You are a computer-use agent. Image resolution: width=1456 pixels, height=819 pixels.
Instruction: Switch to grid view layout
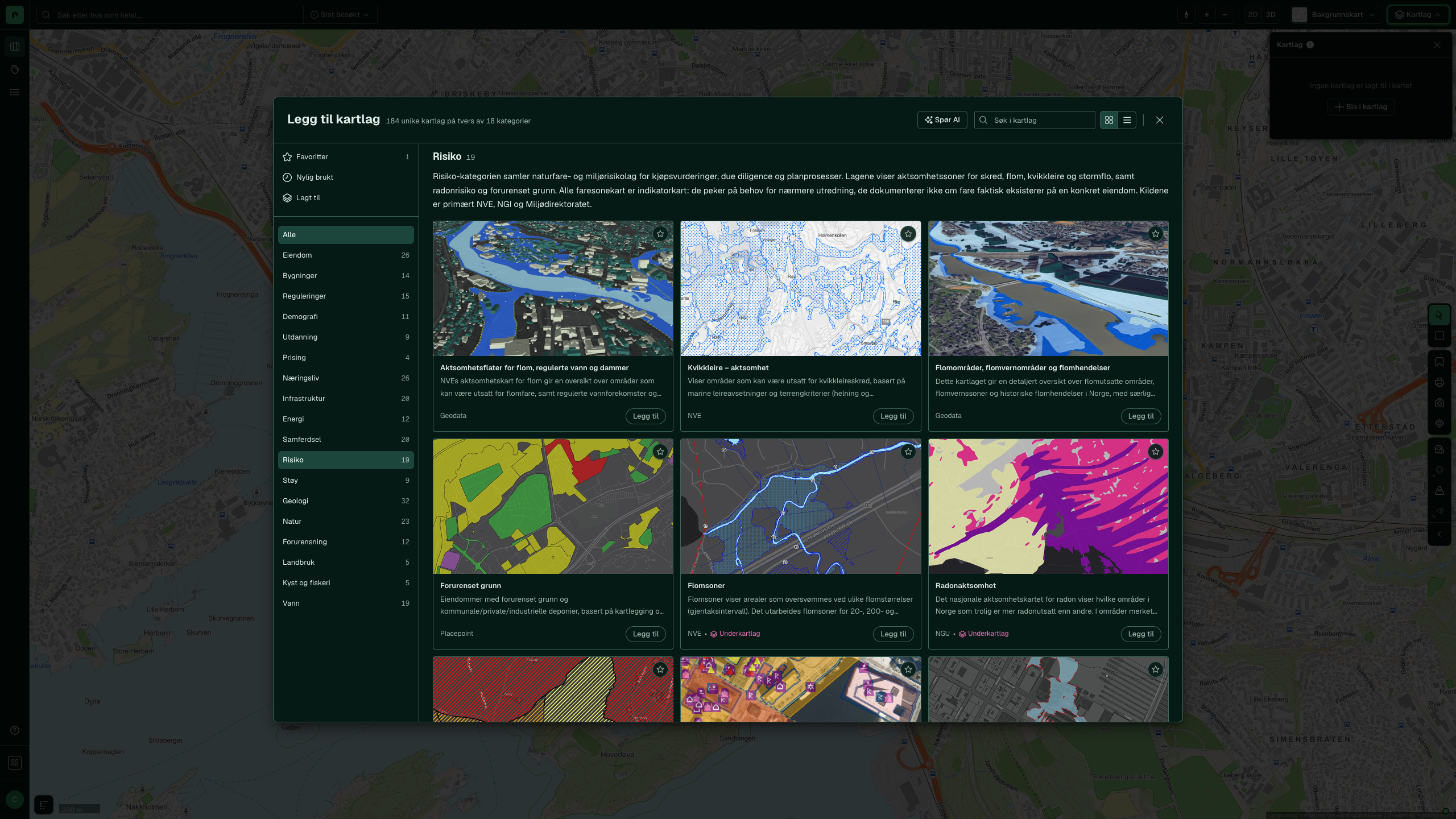click(1108, 120)
